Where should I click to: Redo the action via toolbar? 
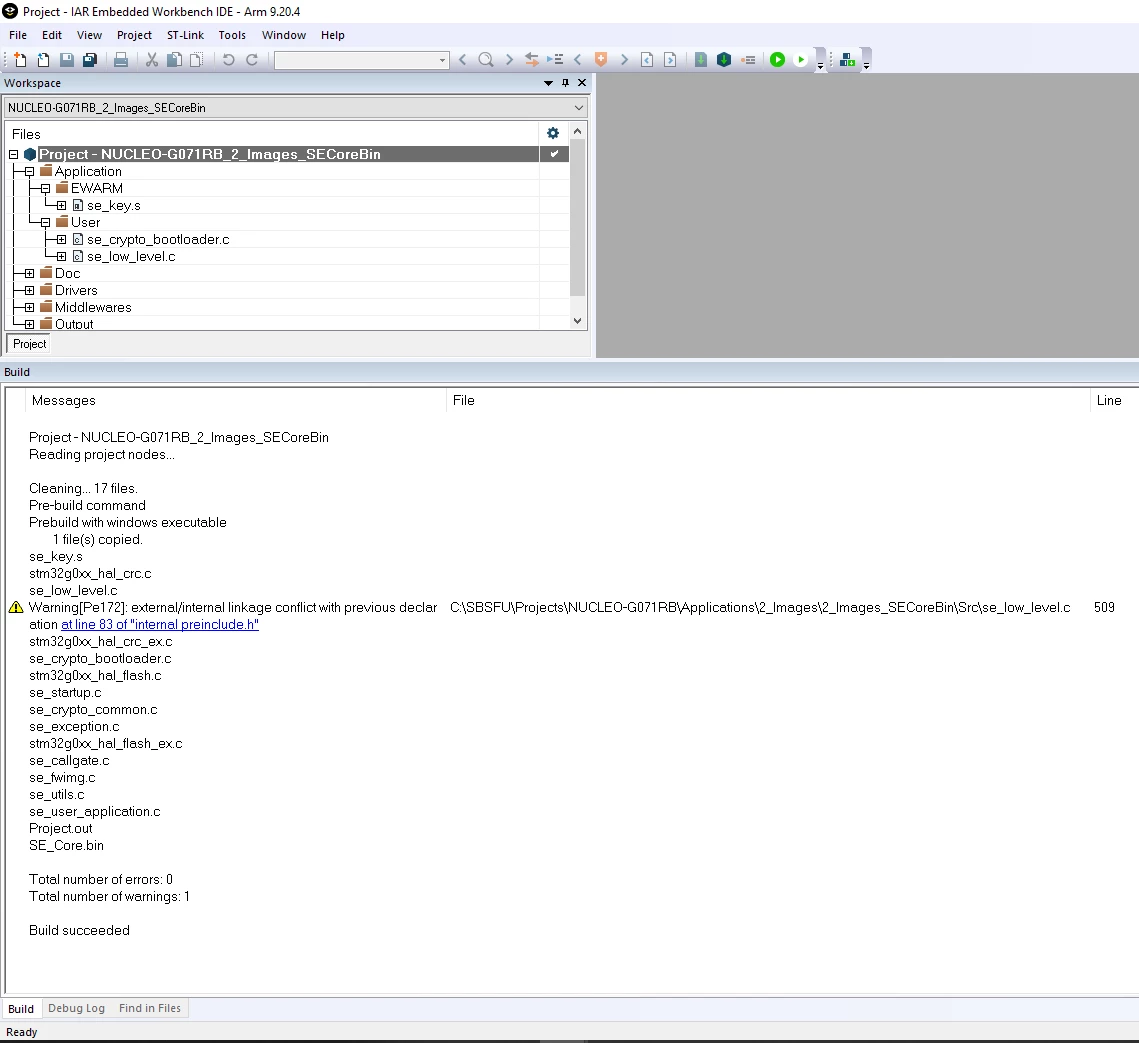(x=252, y=60)
